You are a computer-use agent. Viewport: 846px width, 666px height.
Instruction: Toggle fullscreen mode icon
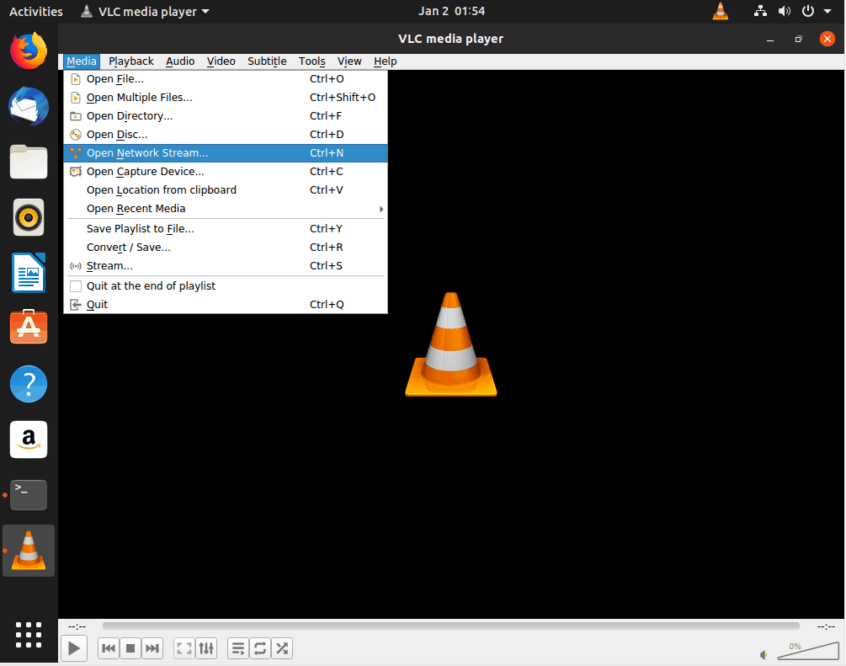click(x=182, y=648)
